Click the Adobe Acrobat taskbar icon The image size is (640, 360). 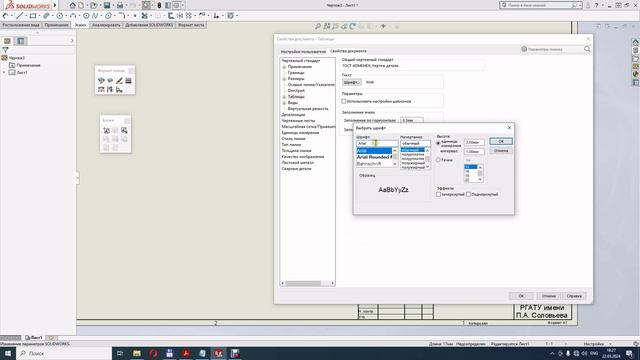click(186, 353)
